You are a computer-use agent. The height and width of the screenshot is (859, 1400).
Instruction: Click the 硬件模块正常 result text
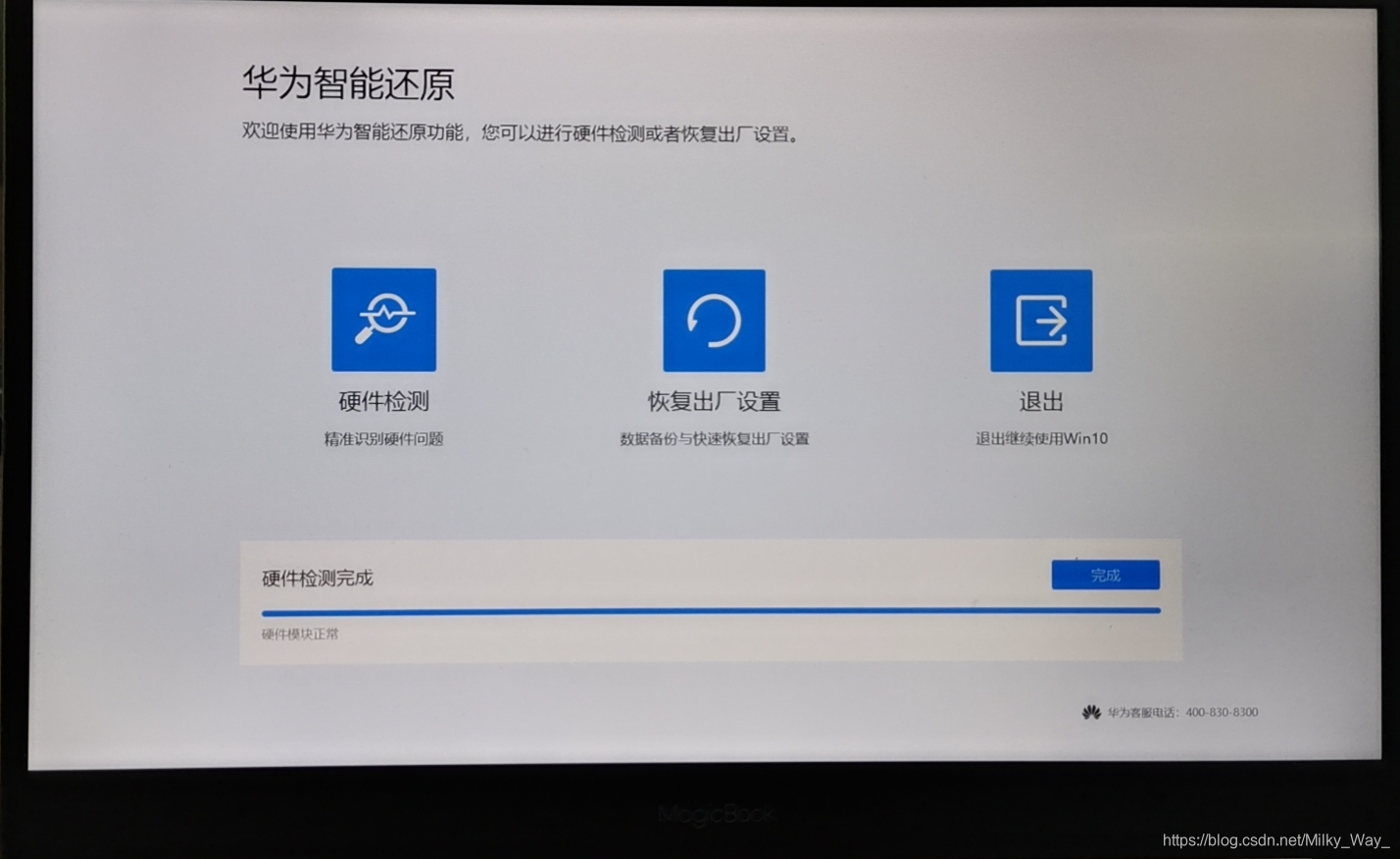(x=300, y=633)
